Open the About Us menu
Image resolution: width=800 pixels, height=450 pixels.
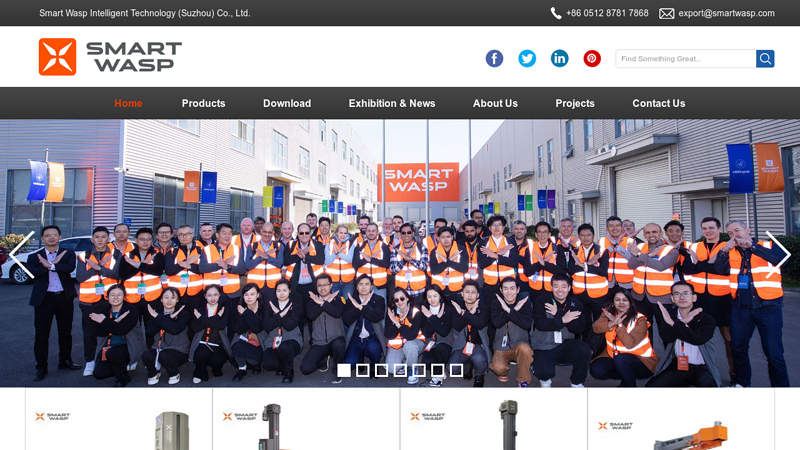(x=495, y=103)
